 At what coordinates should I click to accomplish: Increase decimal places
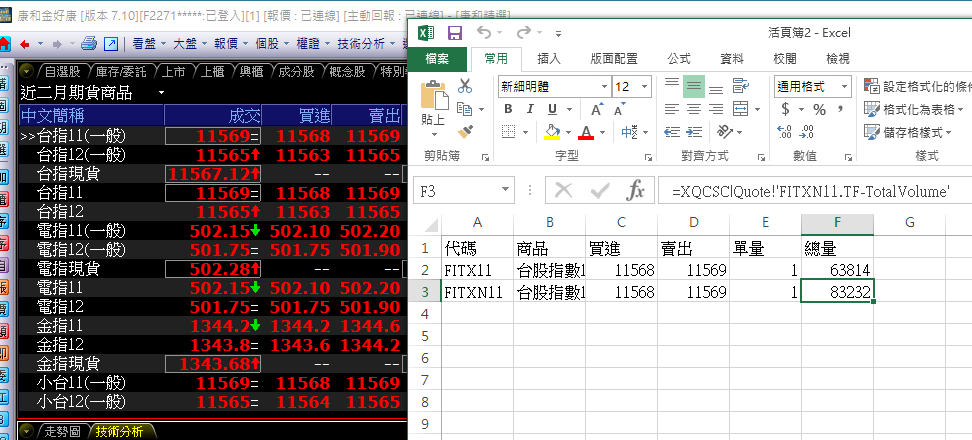[x=785, y=131]
